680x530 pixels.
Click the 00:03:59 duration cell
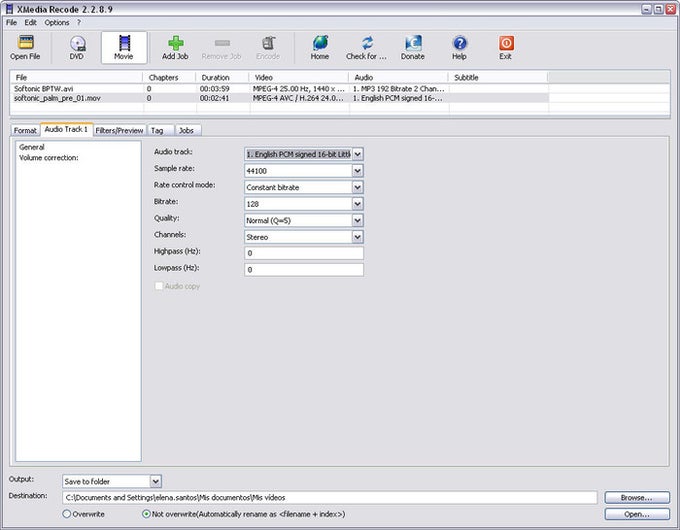pos(215,88)
